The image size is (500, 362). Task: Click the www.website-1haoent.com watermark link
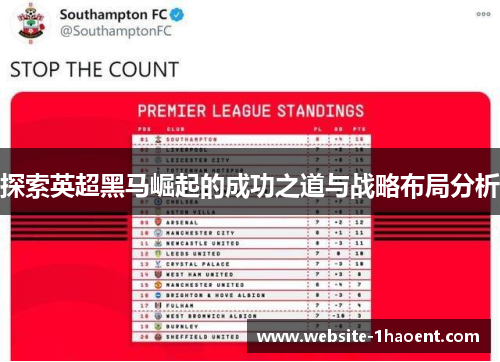point(368,336)
